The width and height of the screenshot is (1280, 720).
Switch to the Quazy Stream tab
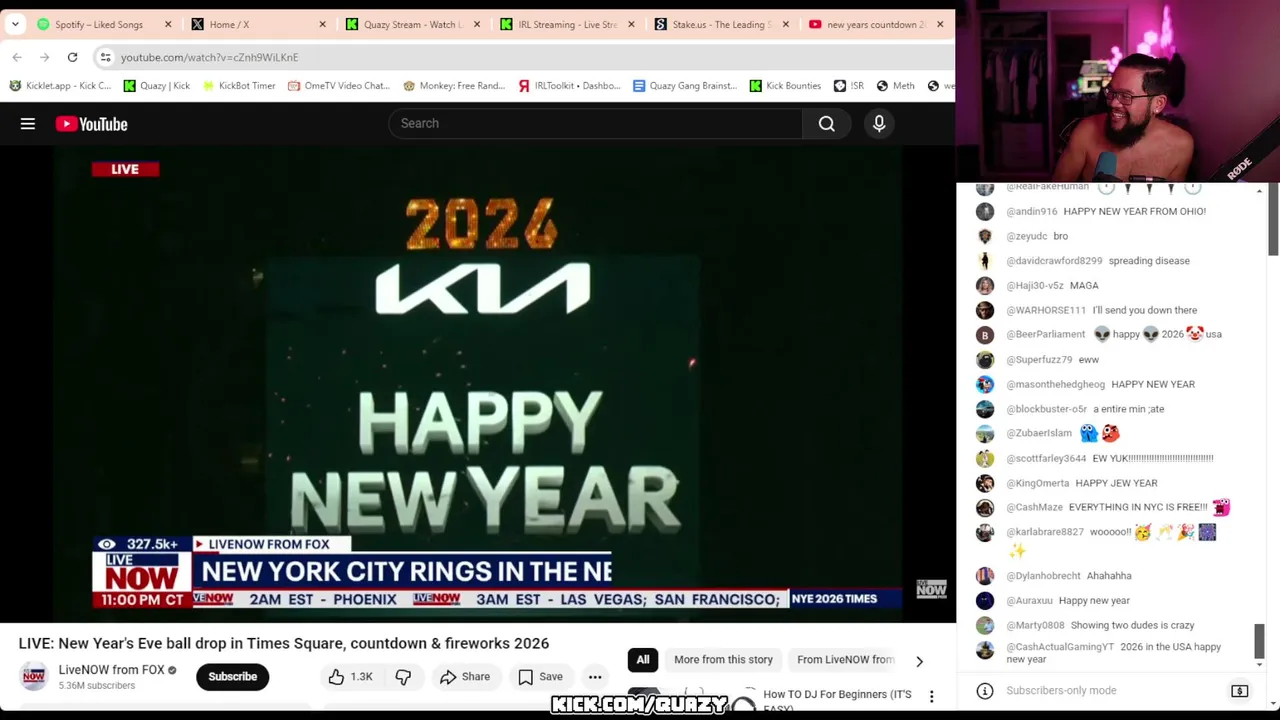[x=413, y=24]
